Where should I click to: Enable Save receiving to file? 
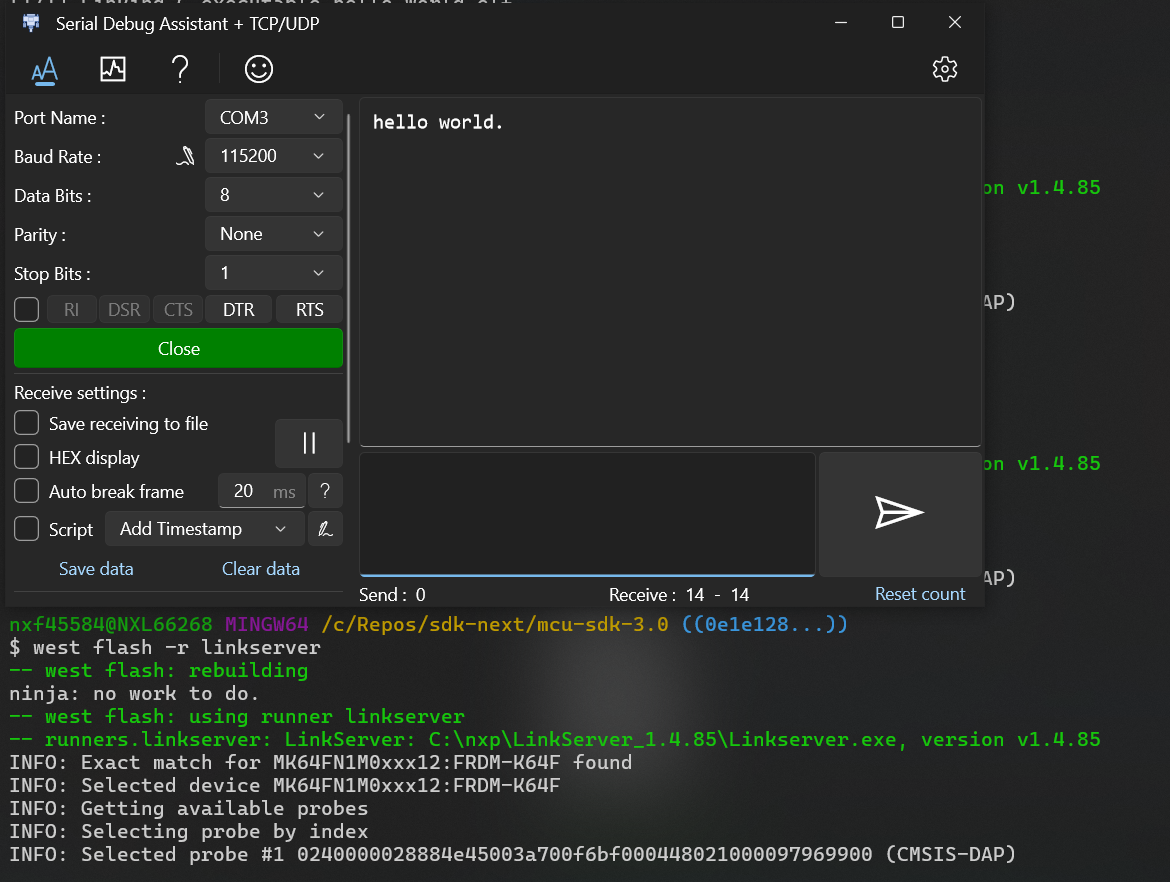27,423
